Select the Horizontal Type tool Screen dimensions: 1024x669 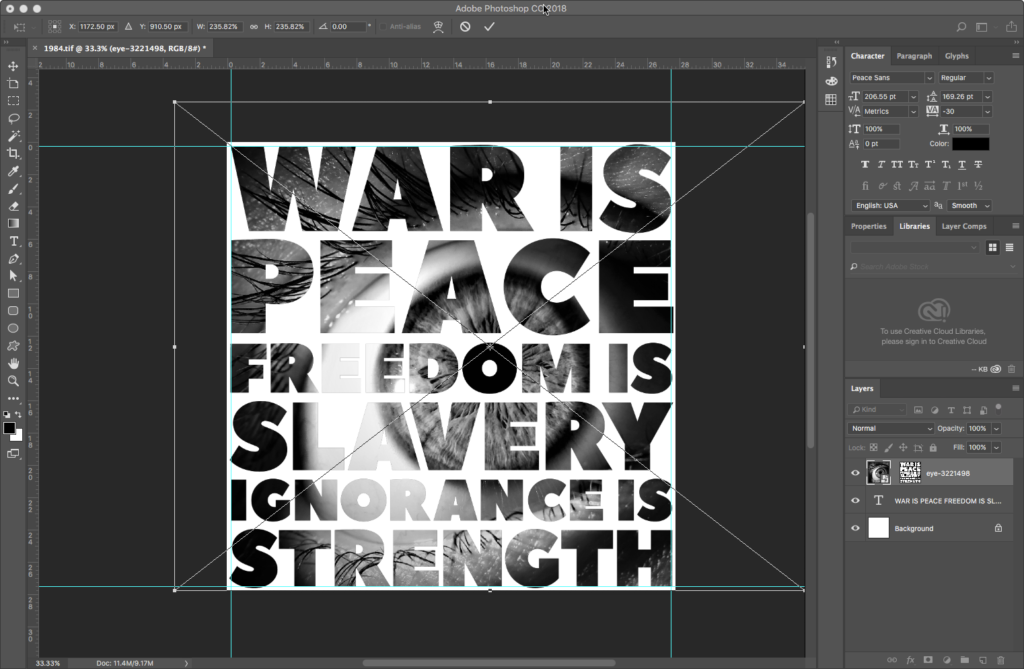pos(13,241)
